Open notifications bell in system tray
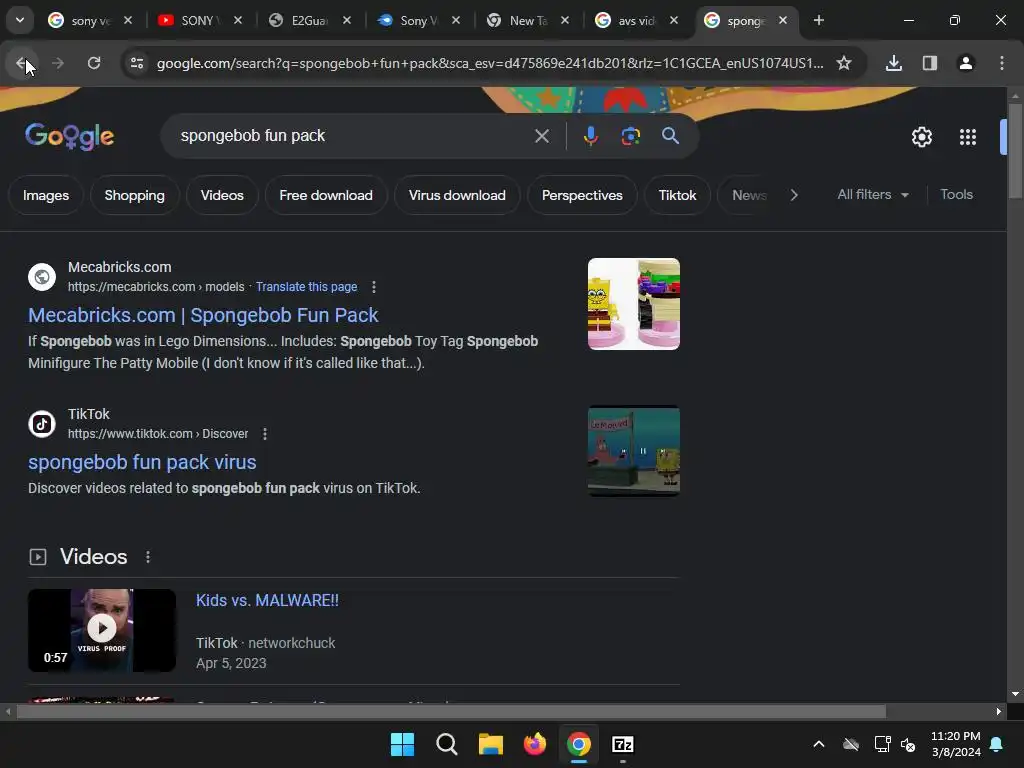Viewport: 1024px width, 768px height. click(x=997, y=744)
